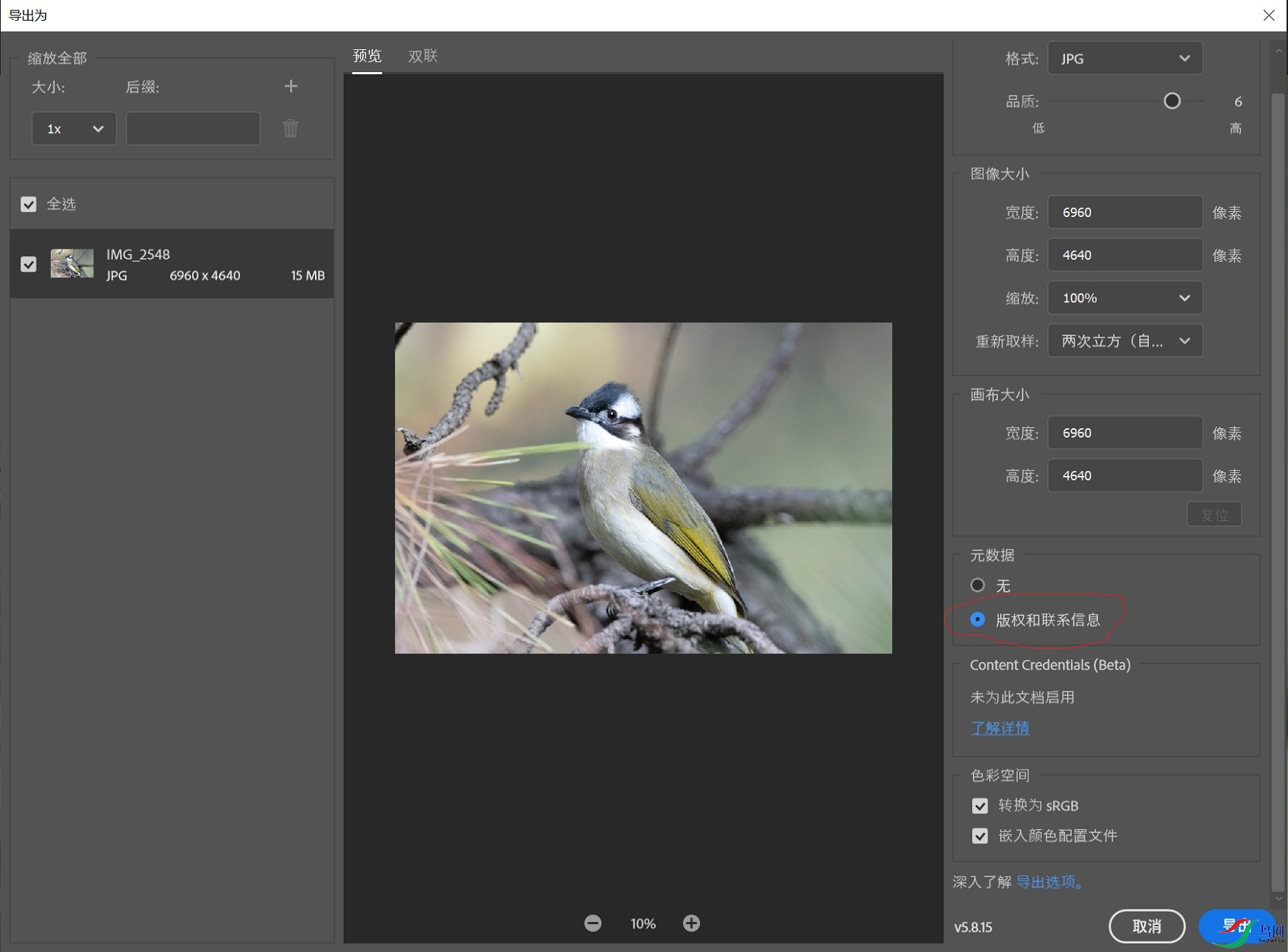Click the 品质 quality slider handle

click(1172, 102)
